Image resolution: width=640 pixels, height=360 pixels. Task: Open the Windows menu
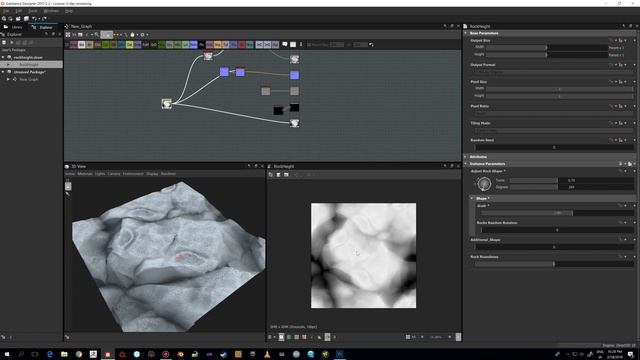(51, 11)
